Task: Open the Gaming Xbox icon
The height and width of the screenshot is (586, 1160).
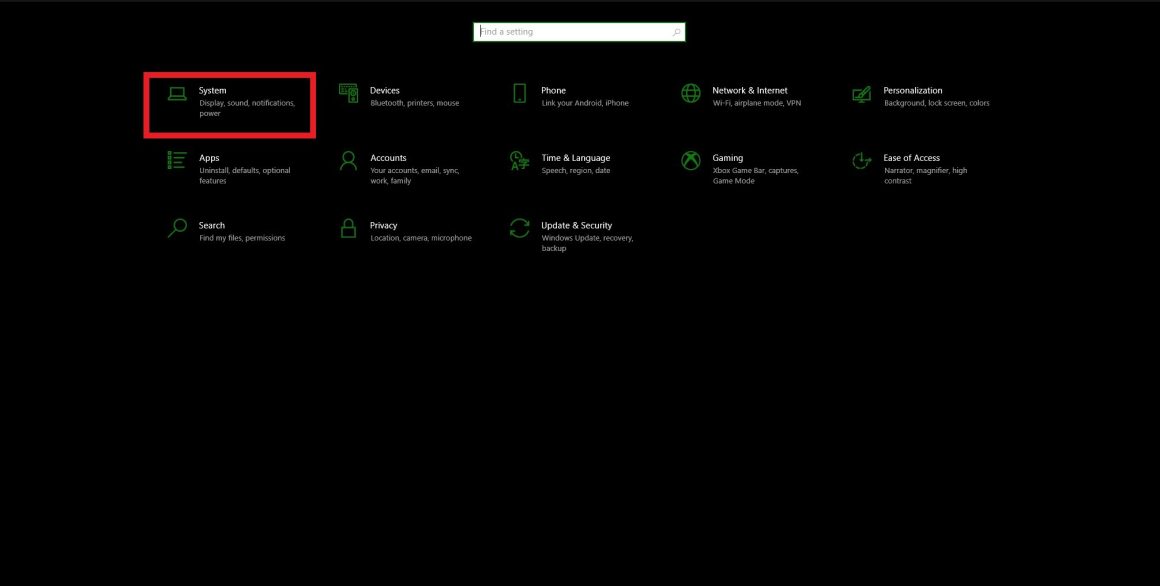Action: (x=691, y=161)
